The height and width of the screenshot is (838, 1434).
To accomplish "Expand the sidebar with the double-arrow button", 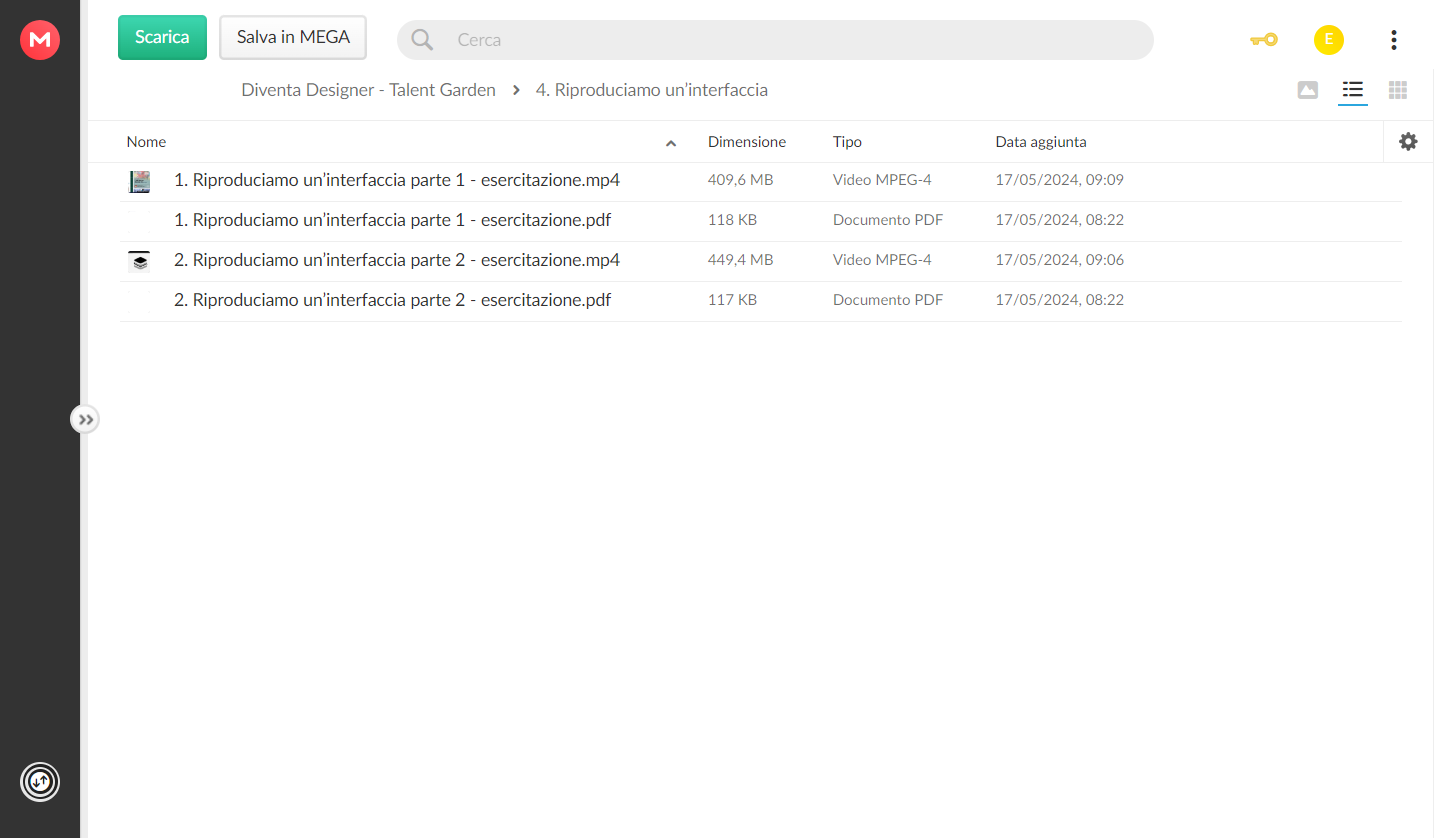I will pyautogui.click(x=85, y=419).
